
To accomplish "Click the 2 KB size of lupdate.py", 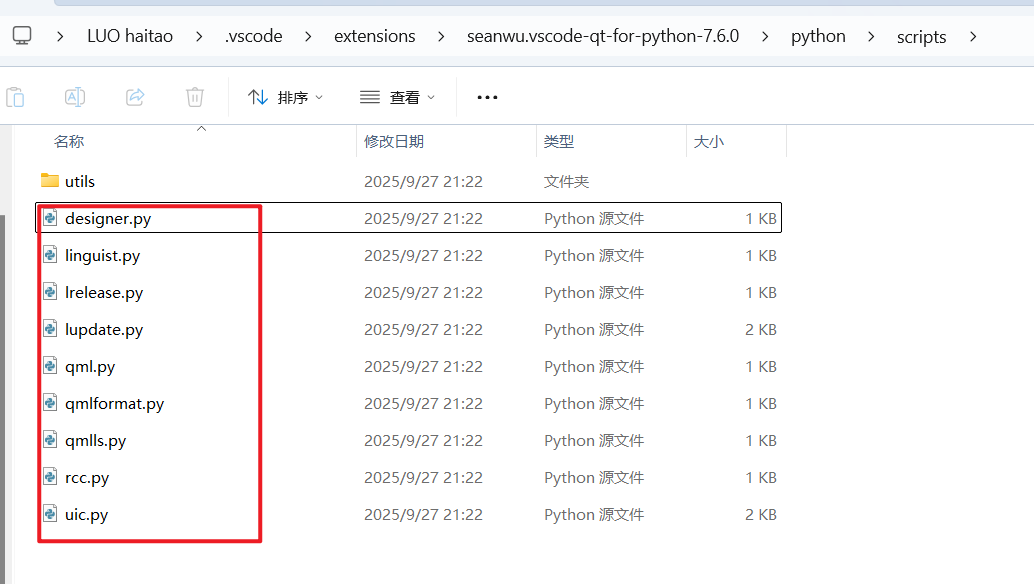I will coord(761,330).
